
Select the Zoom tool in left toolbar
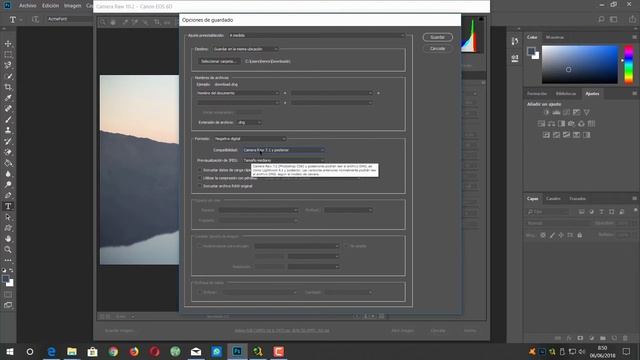8,249
